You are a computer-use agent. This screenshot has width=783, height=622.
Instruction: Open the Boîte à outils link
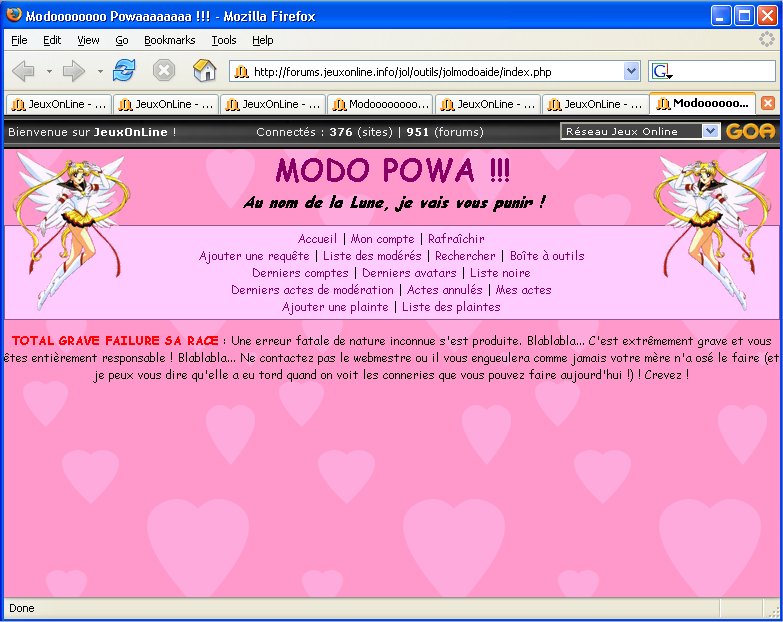pyautogui.click(x=547, y=256)
